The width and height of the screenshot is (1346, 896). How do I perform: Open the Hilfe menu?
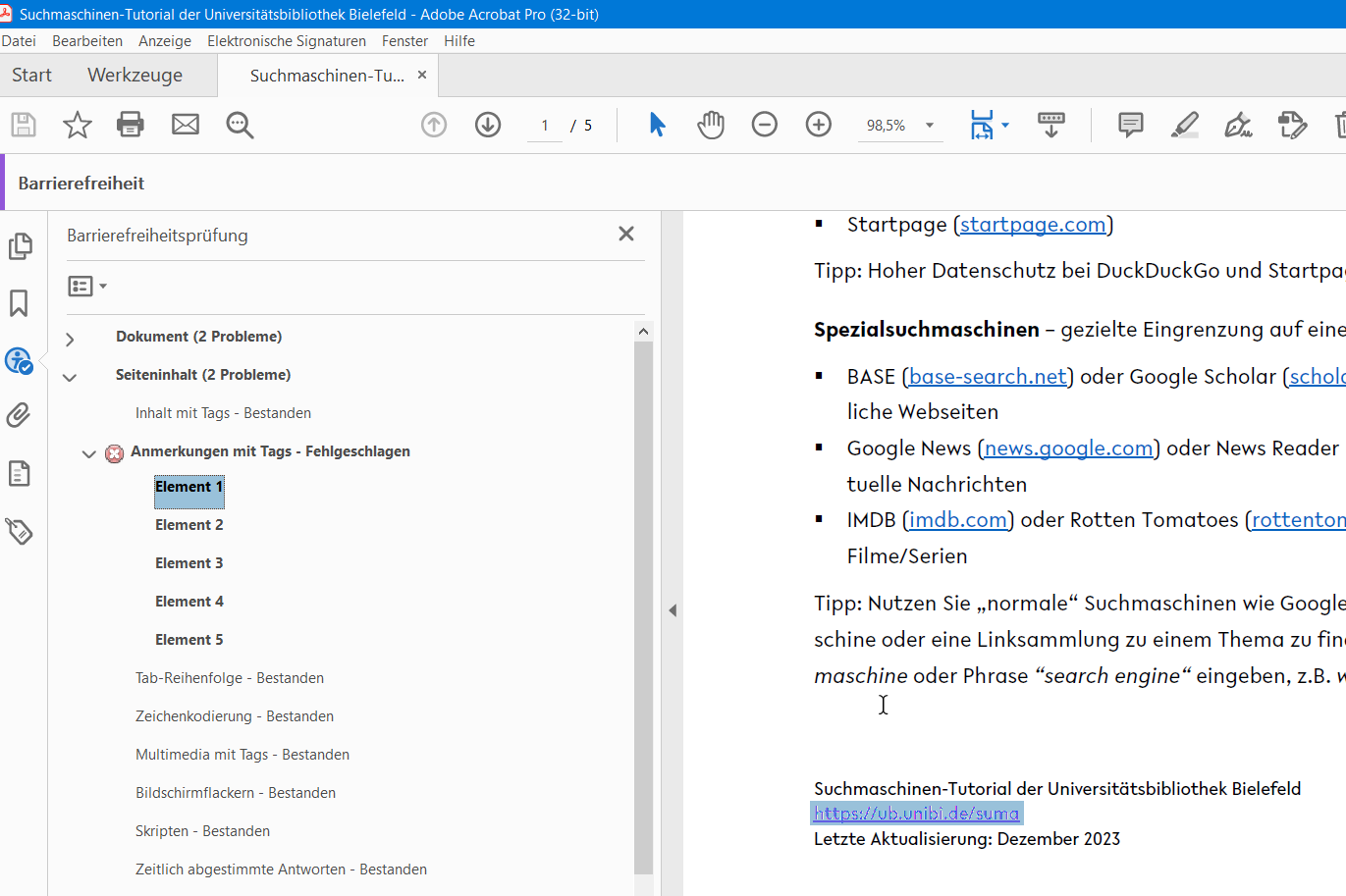pos(459,41)
